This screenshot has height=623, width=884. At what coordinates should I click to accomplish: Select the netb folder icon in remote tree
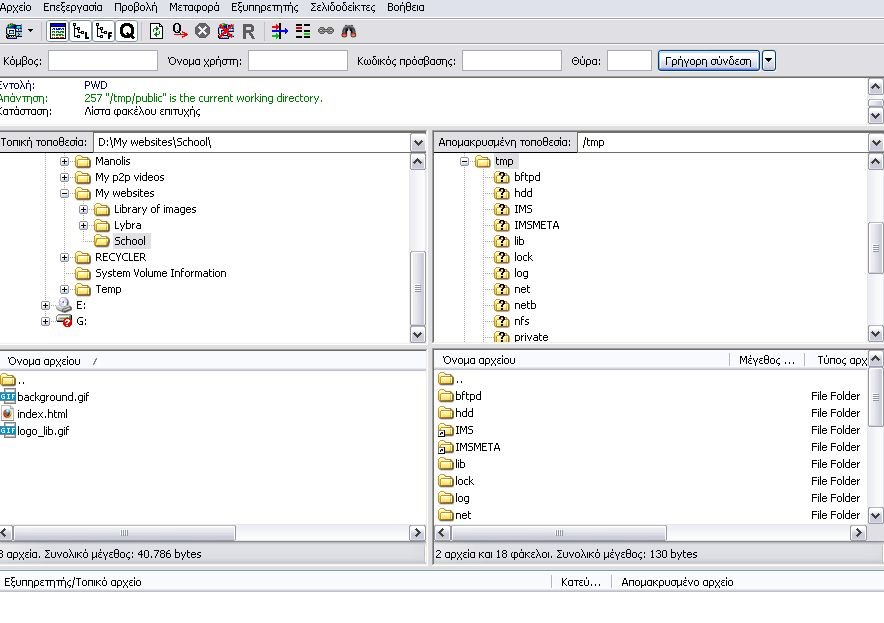tap(502, 306)
